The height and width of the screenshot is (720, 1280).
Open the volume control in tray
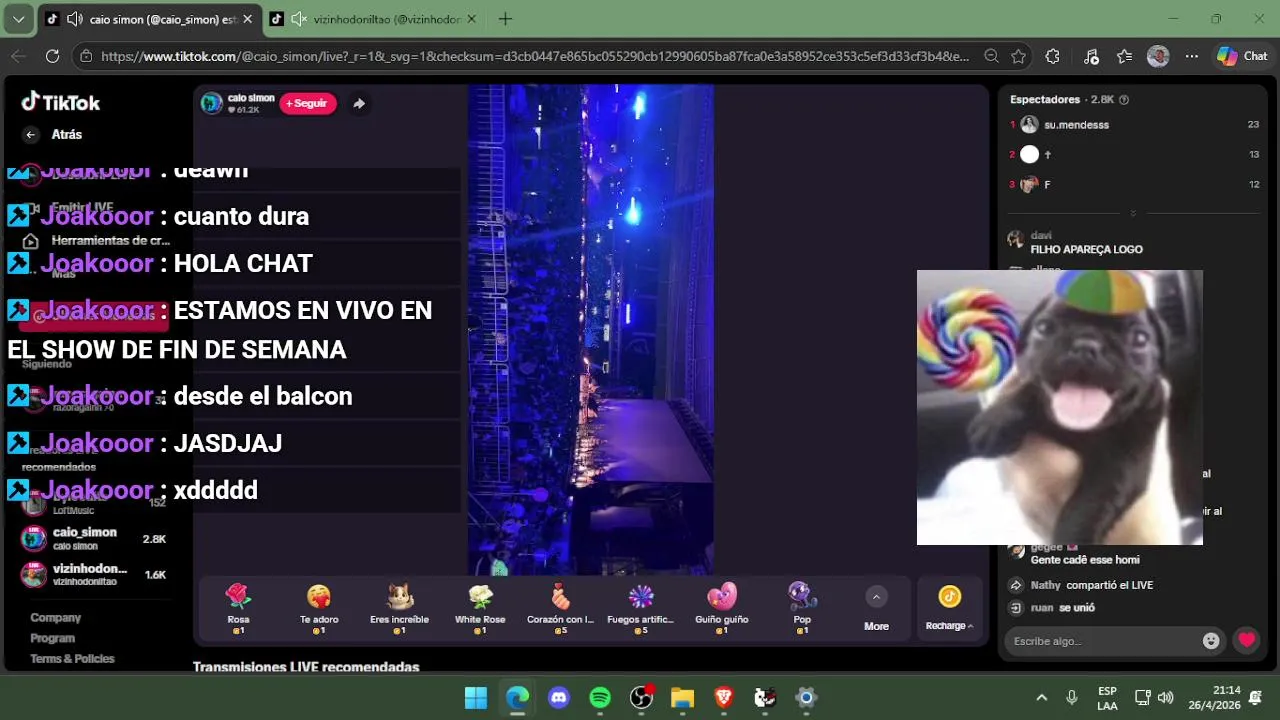pos(1166,698)
